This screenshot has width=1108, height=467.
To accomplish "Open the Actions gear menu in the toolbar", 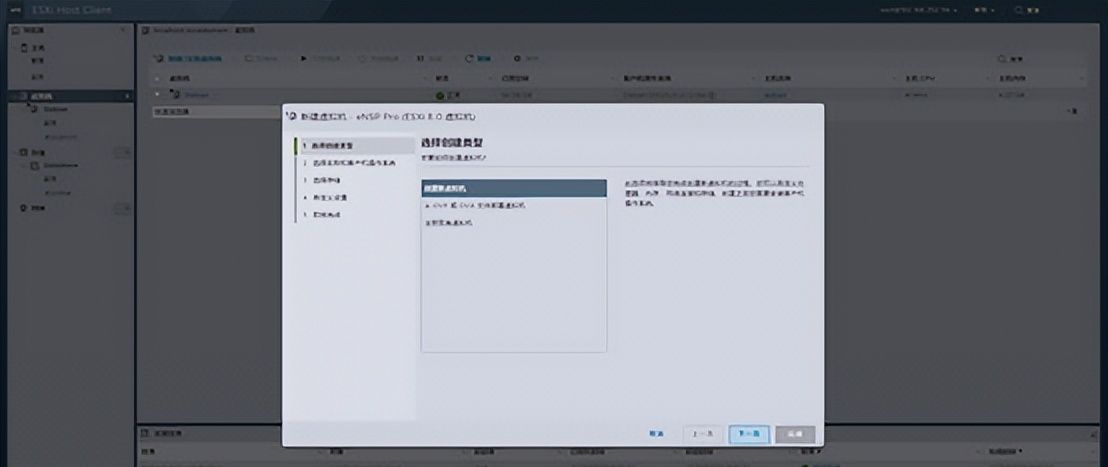I will 517,59.
